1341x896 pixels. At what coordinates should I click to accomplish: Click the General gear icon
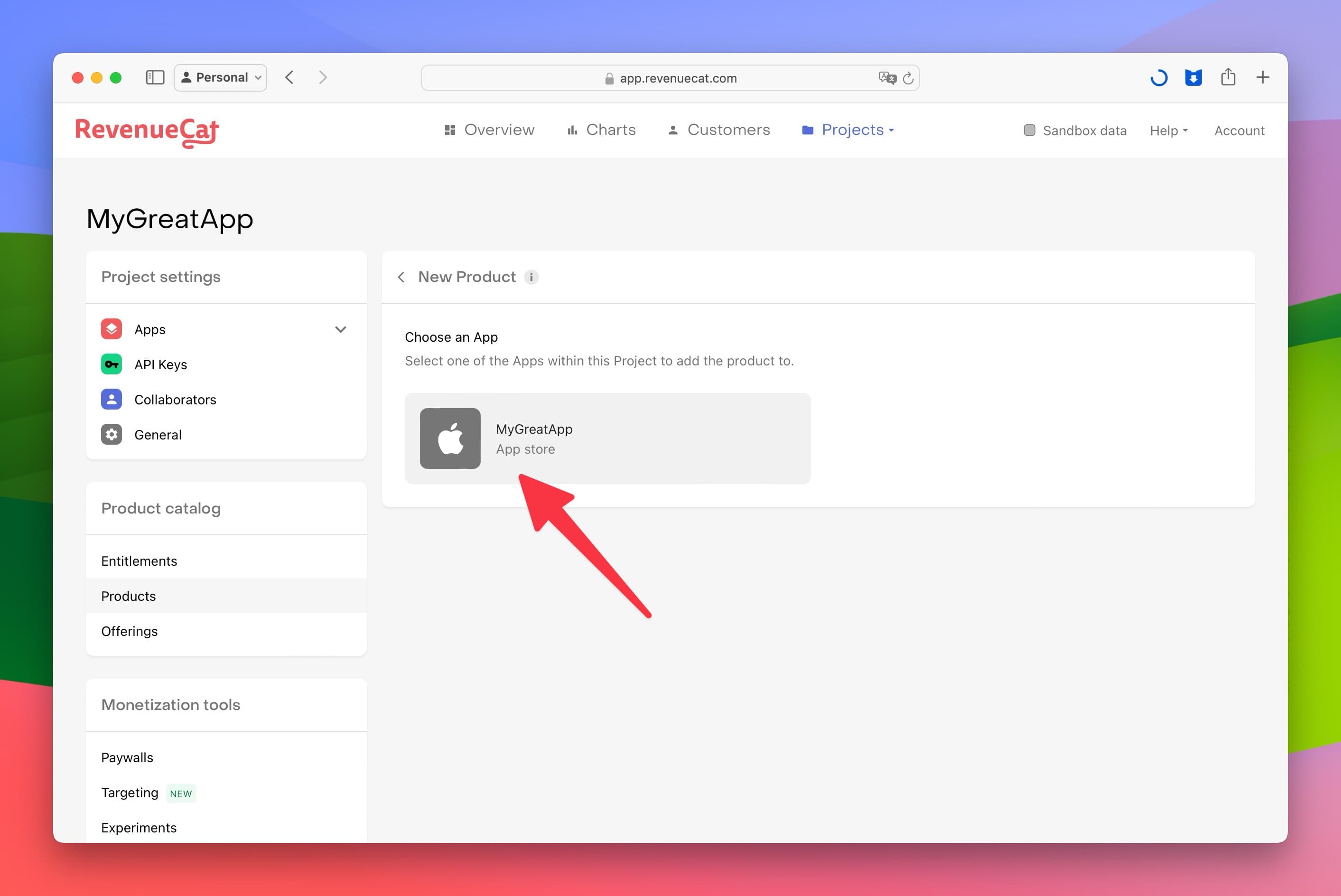(112, 434)
